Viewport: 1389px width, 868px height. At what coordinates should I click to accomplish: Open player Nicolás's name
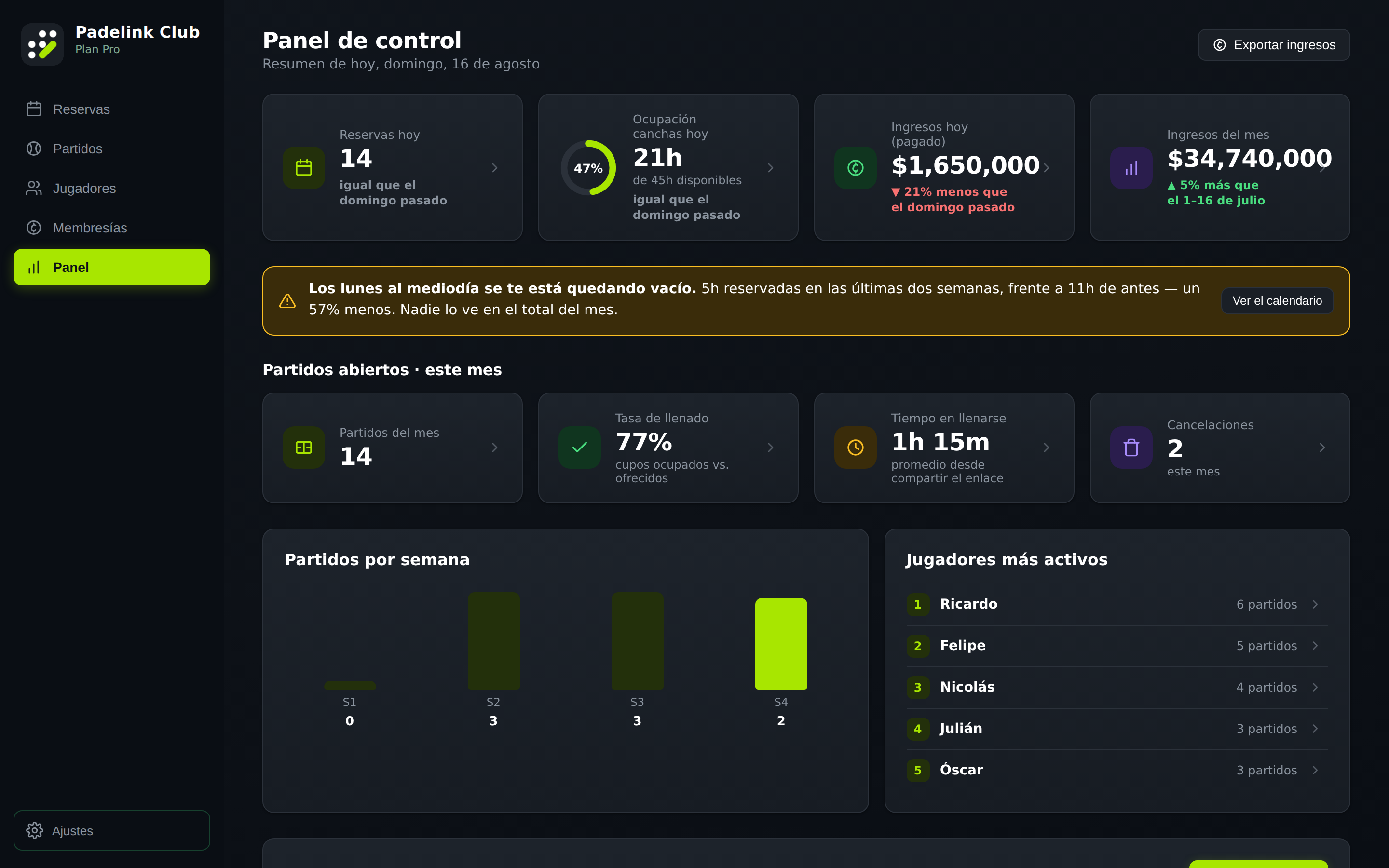pos(967,687)
